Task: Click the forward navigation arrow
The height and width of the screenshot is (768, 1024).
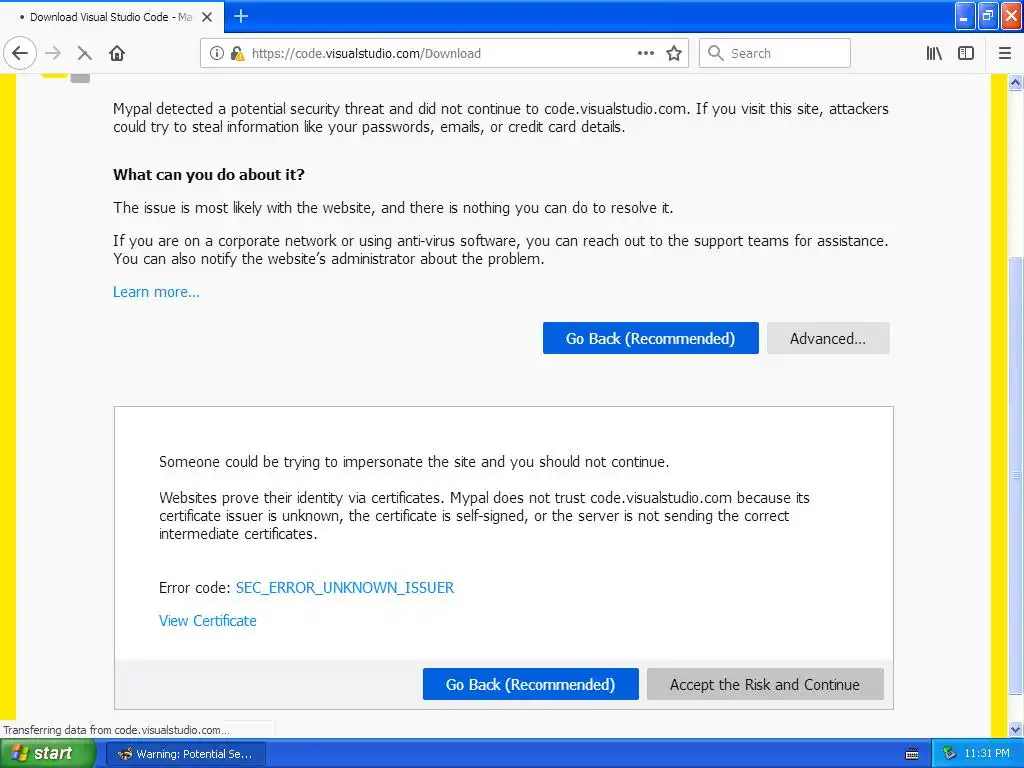Action: click(x=53, y=53)
